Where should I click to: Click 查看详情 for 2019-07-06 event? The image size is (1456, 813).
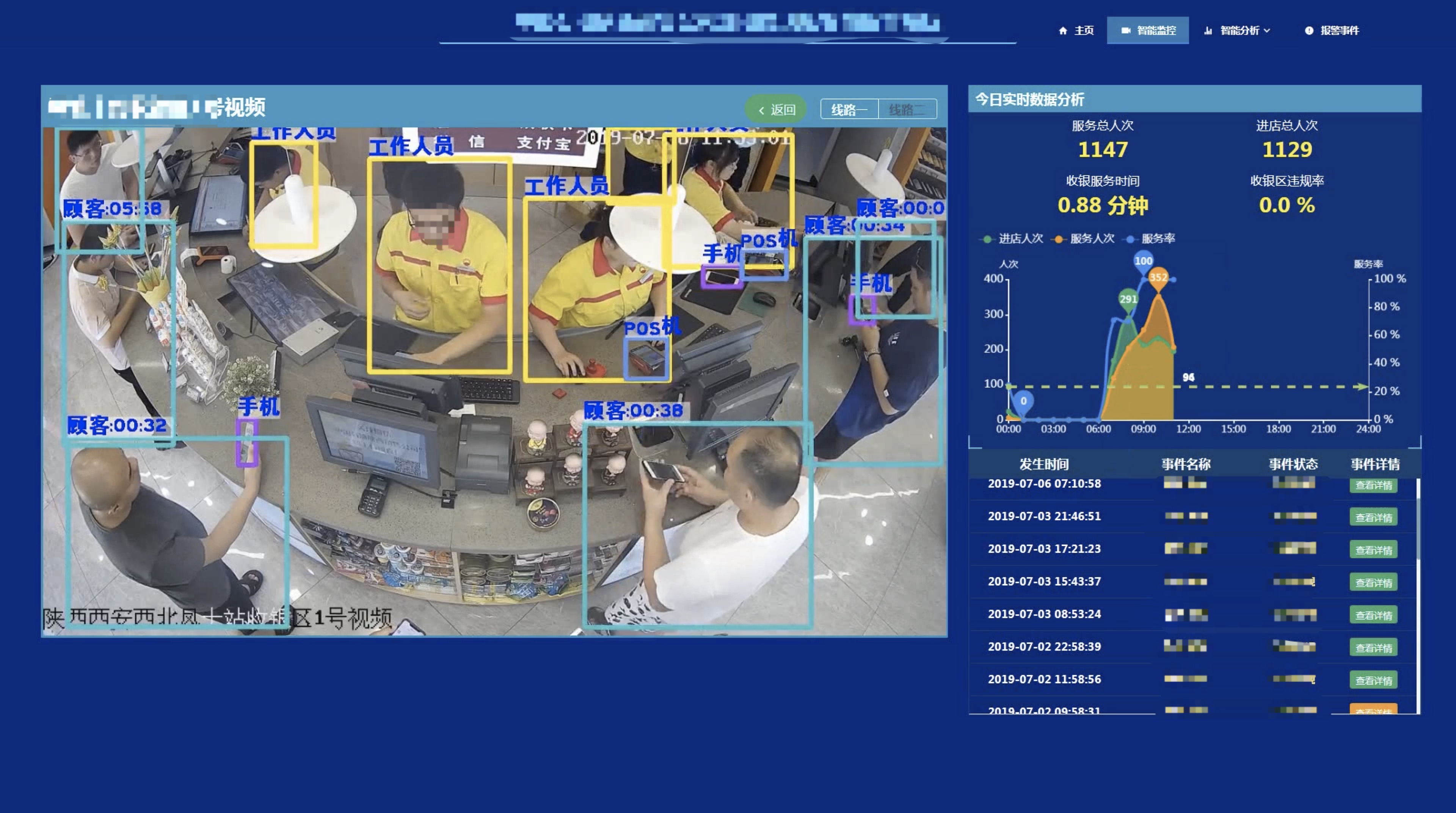tap(1374, 484)
